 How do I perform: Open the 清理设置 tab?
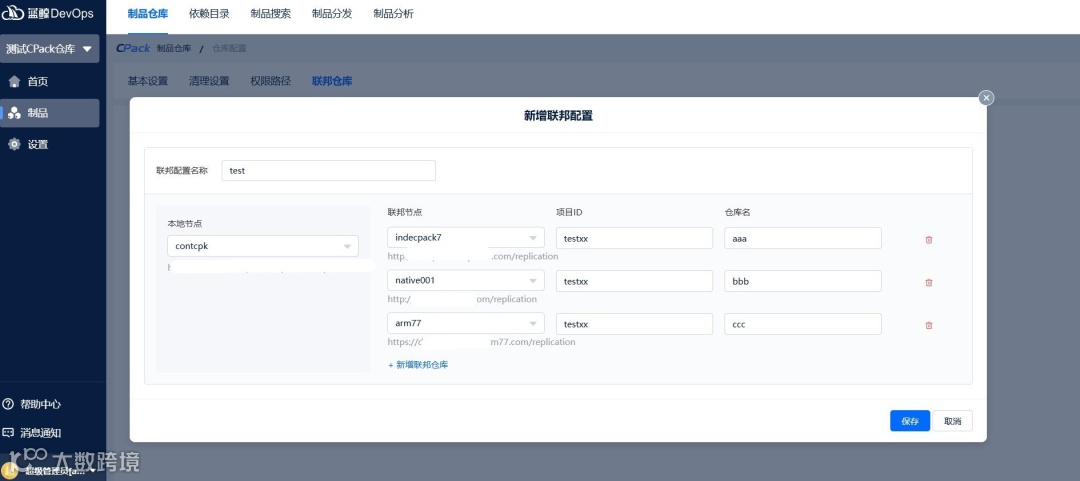[x=209, y=81]
